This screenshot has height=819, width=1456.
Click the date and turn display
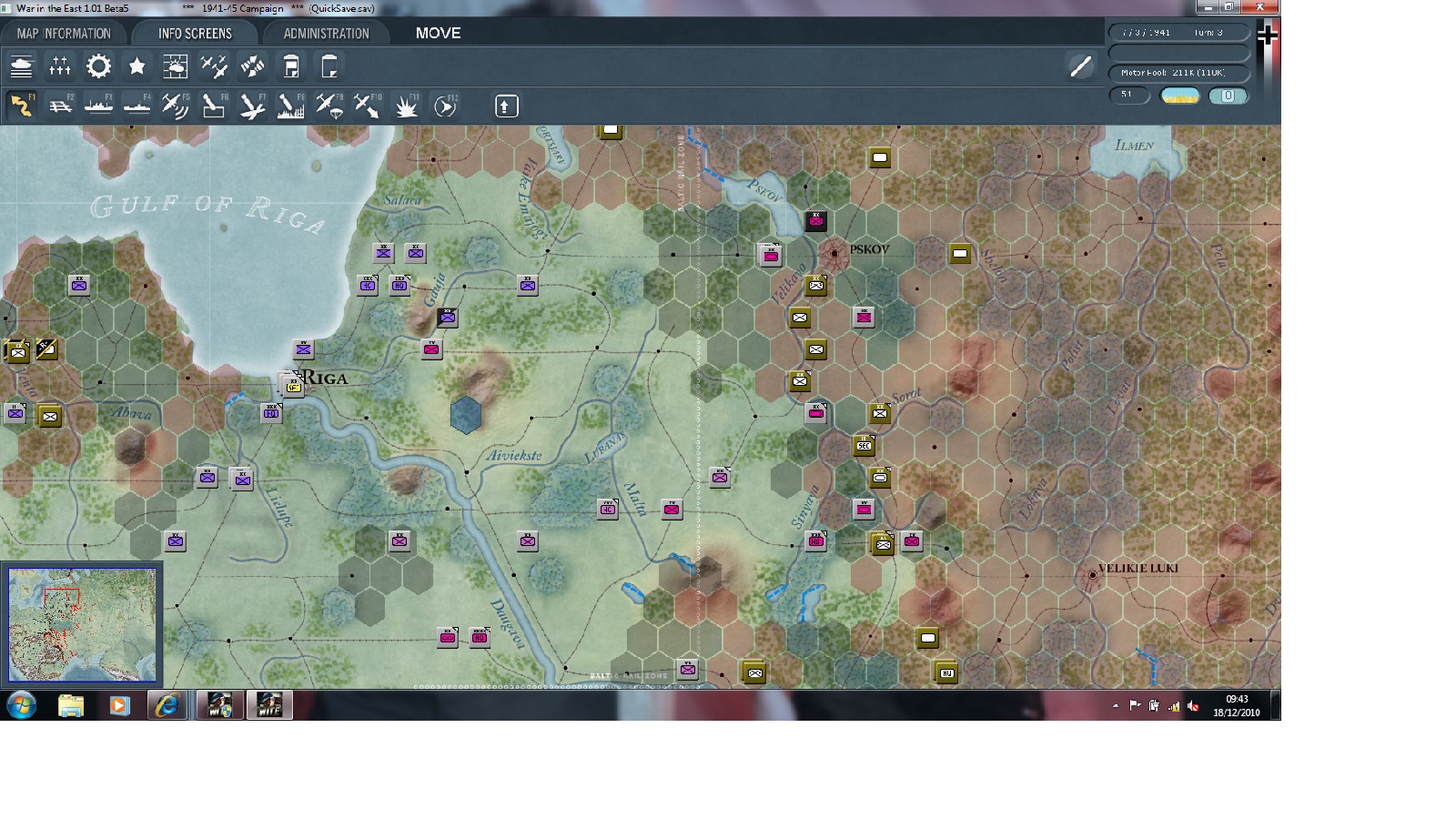tap(1178, 32)
